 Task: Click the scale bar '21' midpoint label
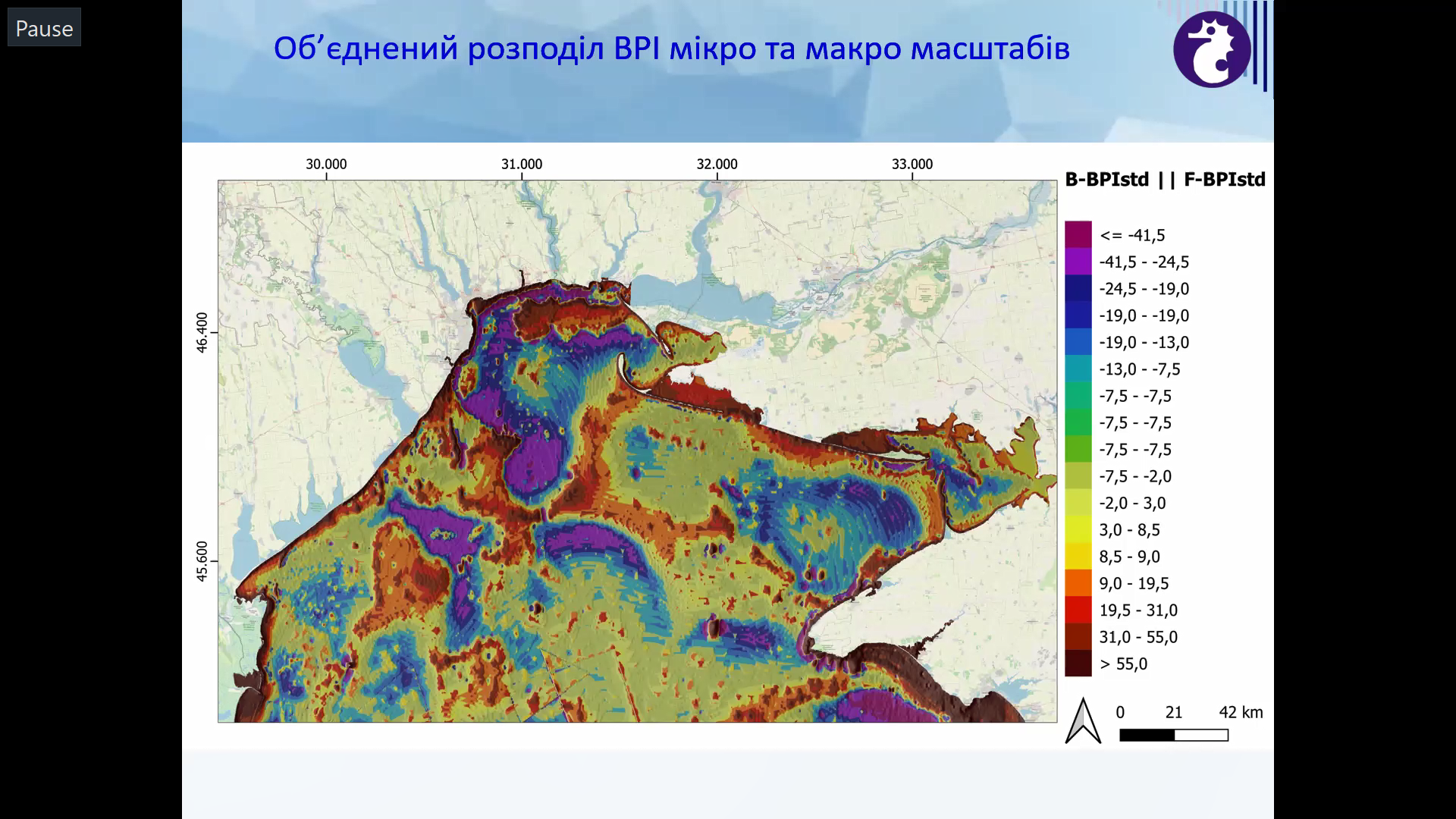click(1174, 712)
